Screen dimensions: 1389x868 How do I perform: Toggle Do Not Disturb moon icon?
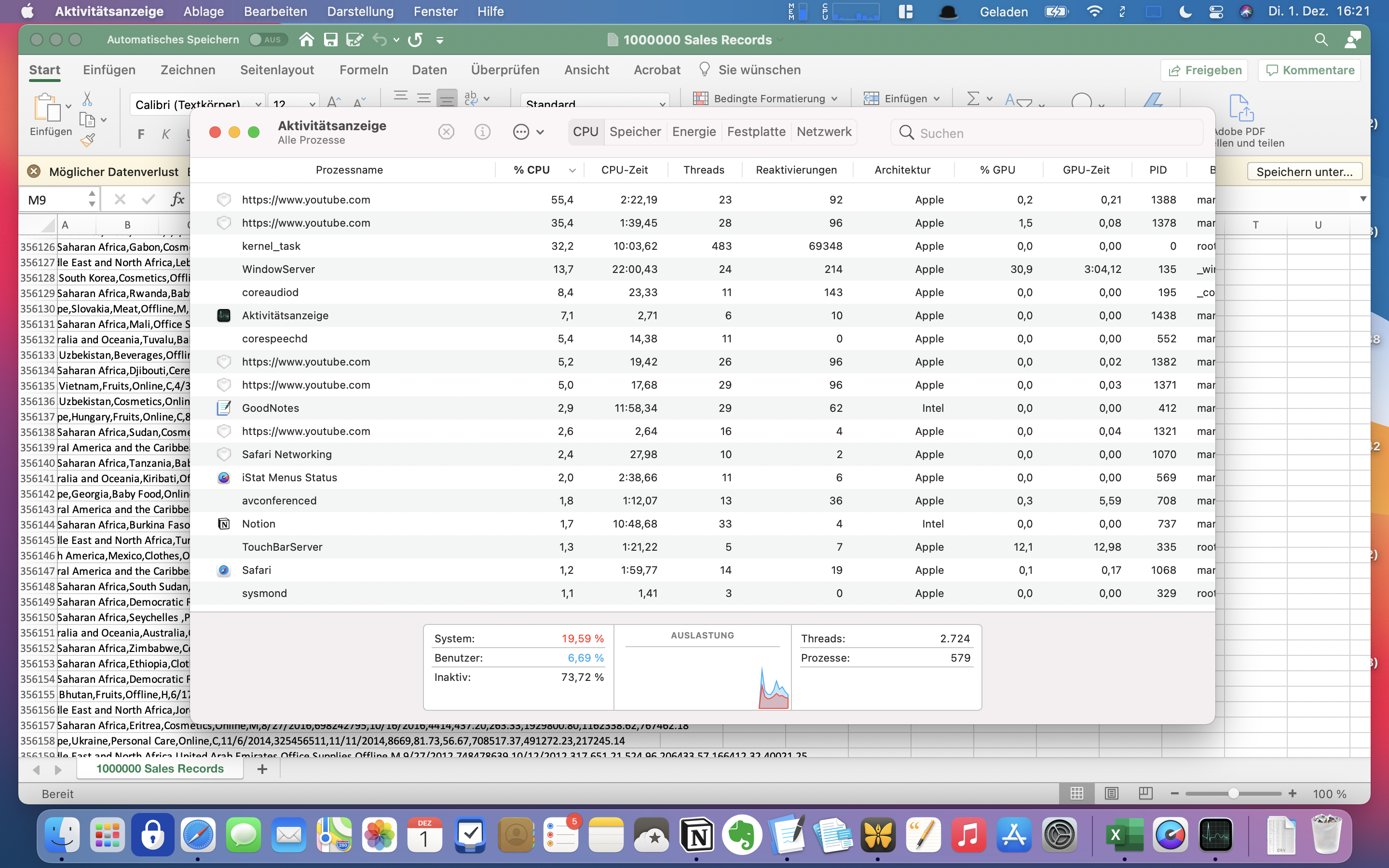pyautogui.click(x=1185, y=12)
